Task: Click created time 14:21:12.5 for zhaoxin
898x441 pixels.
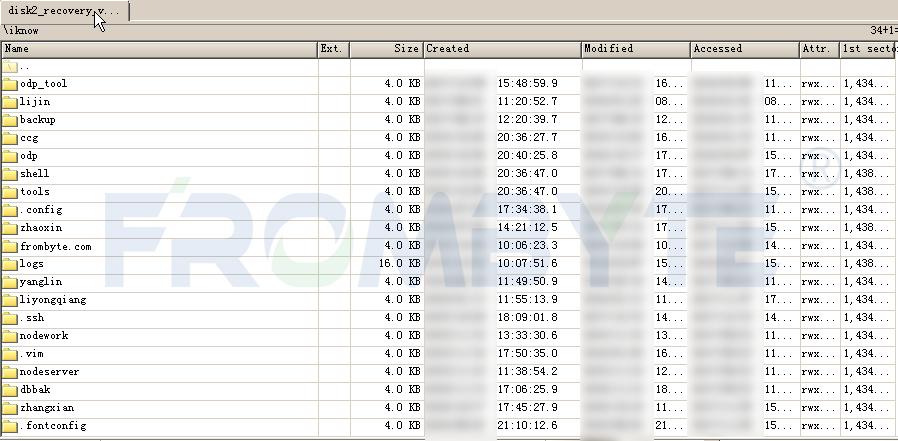Action: [x=527, y=228]
